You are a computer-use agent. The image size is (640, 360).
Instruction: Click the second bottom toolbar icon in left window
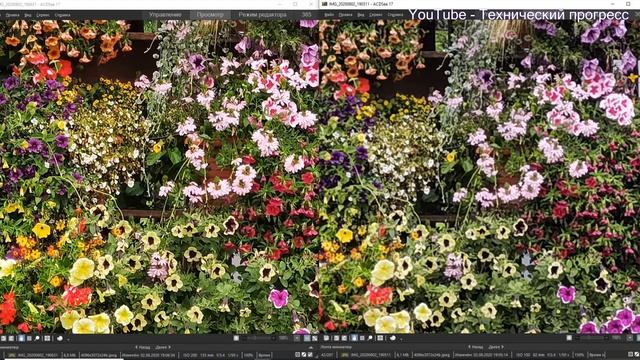[x=11, y=338]
